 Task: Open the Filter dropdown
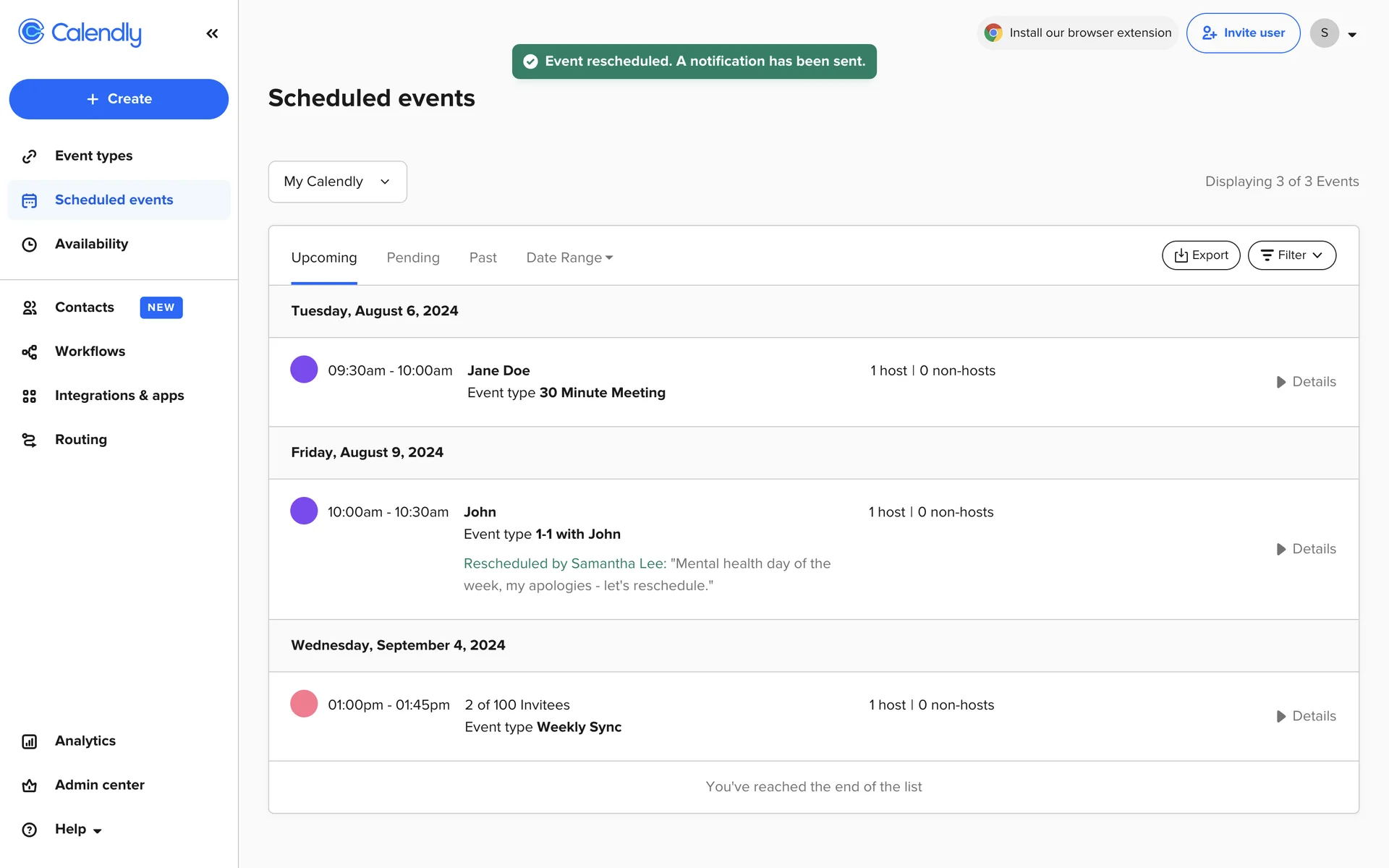pos(1291,255)
